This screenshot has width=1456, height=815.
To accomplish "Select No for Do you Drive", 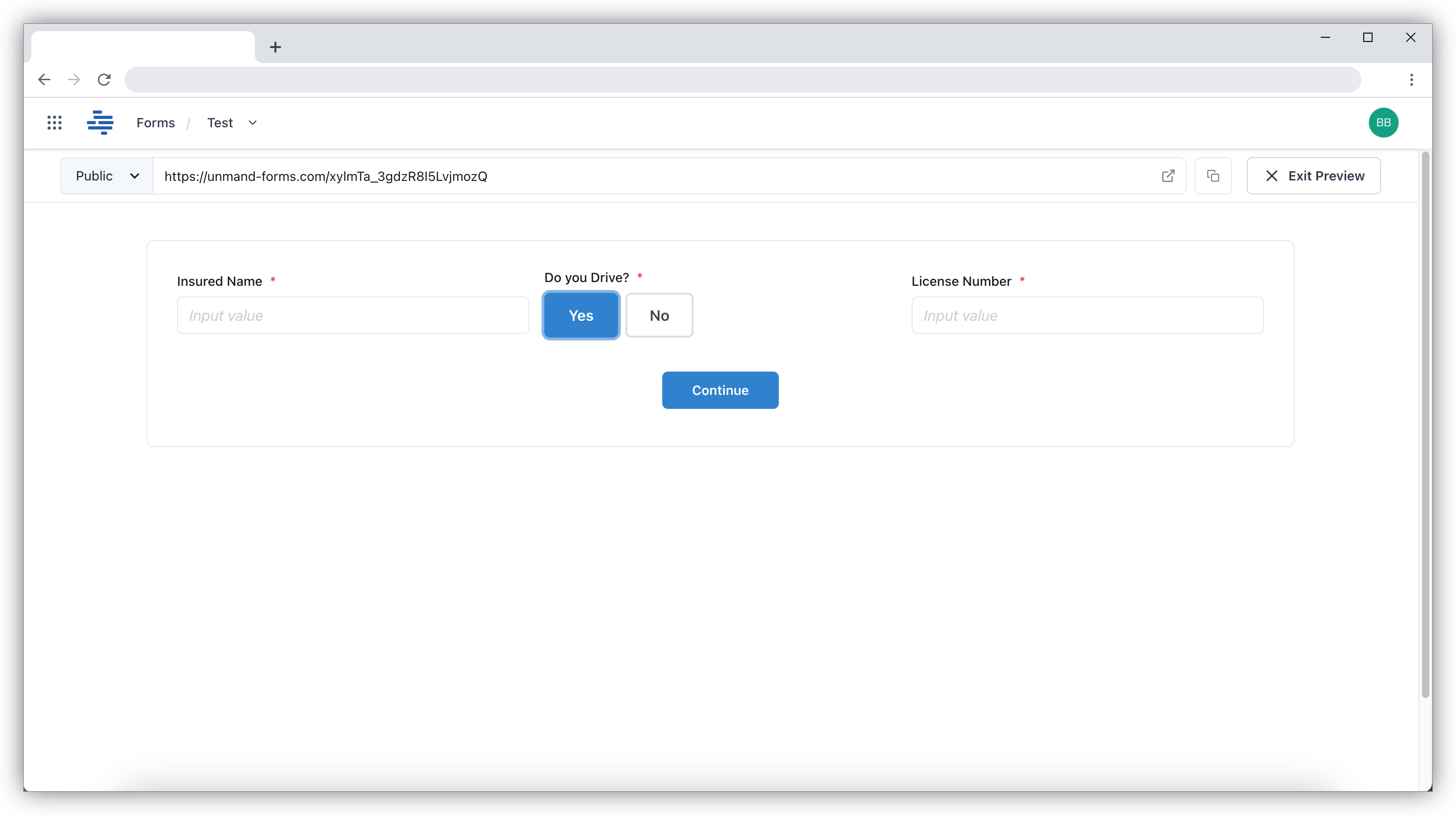I will point(659,315).
